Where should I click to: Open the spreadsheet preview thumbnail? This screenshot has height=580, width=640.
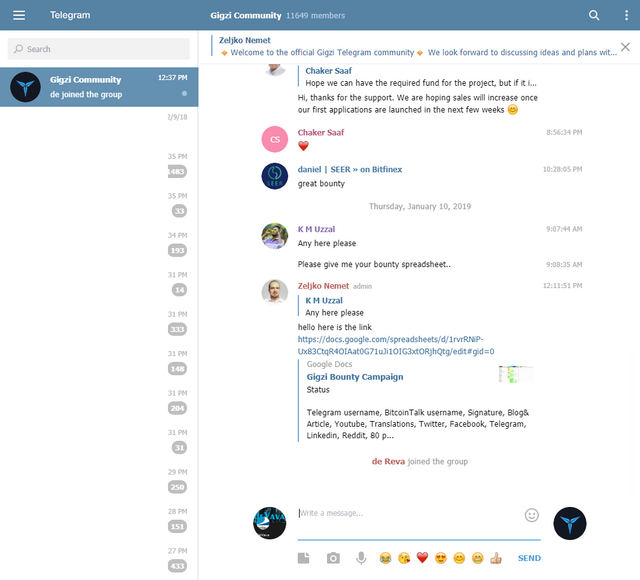[x=515, y=374]
